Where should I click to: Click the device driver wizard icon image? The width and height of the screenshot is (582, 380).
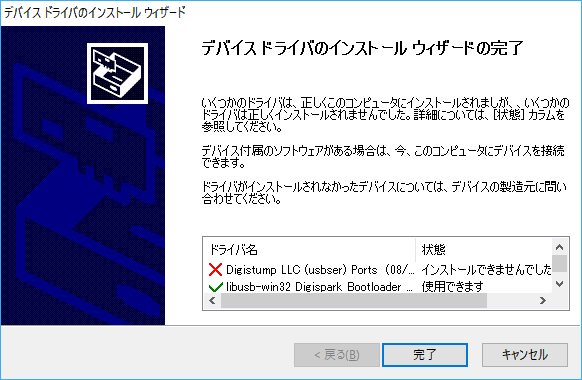point(117,73)
